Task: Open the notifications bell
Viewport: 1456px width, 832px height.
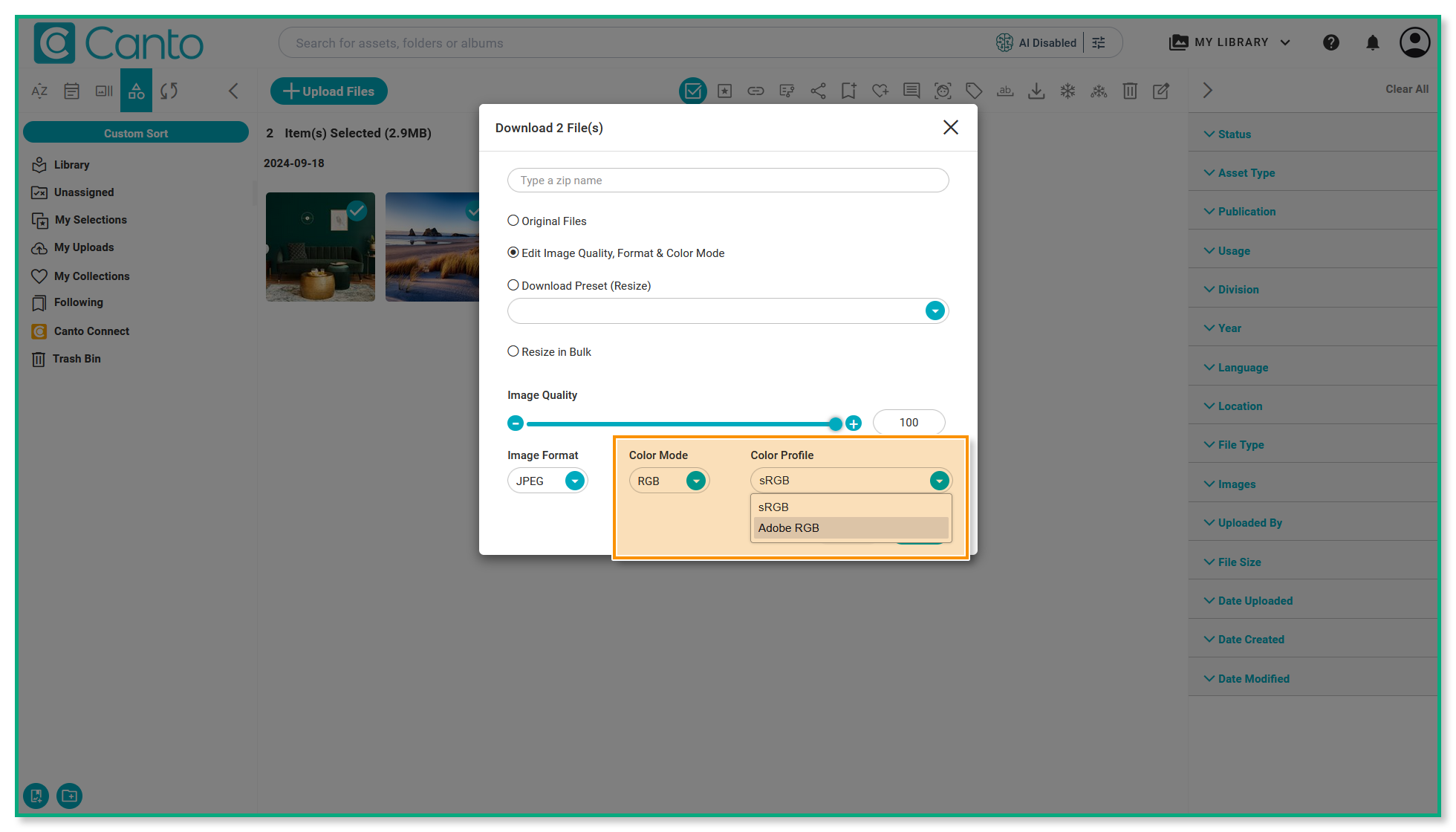Action: point(1372,42)
